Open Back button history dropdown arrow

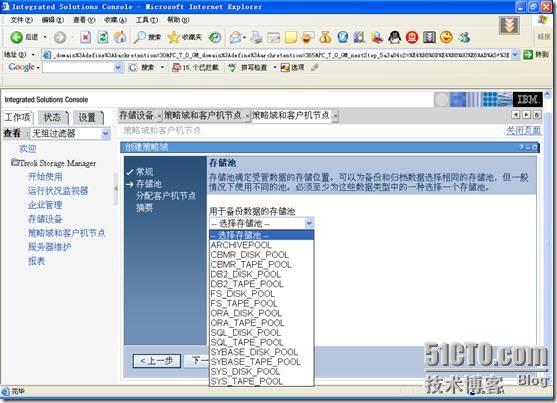click(45, 37)
